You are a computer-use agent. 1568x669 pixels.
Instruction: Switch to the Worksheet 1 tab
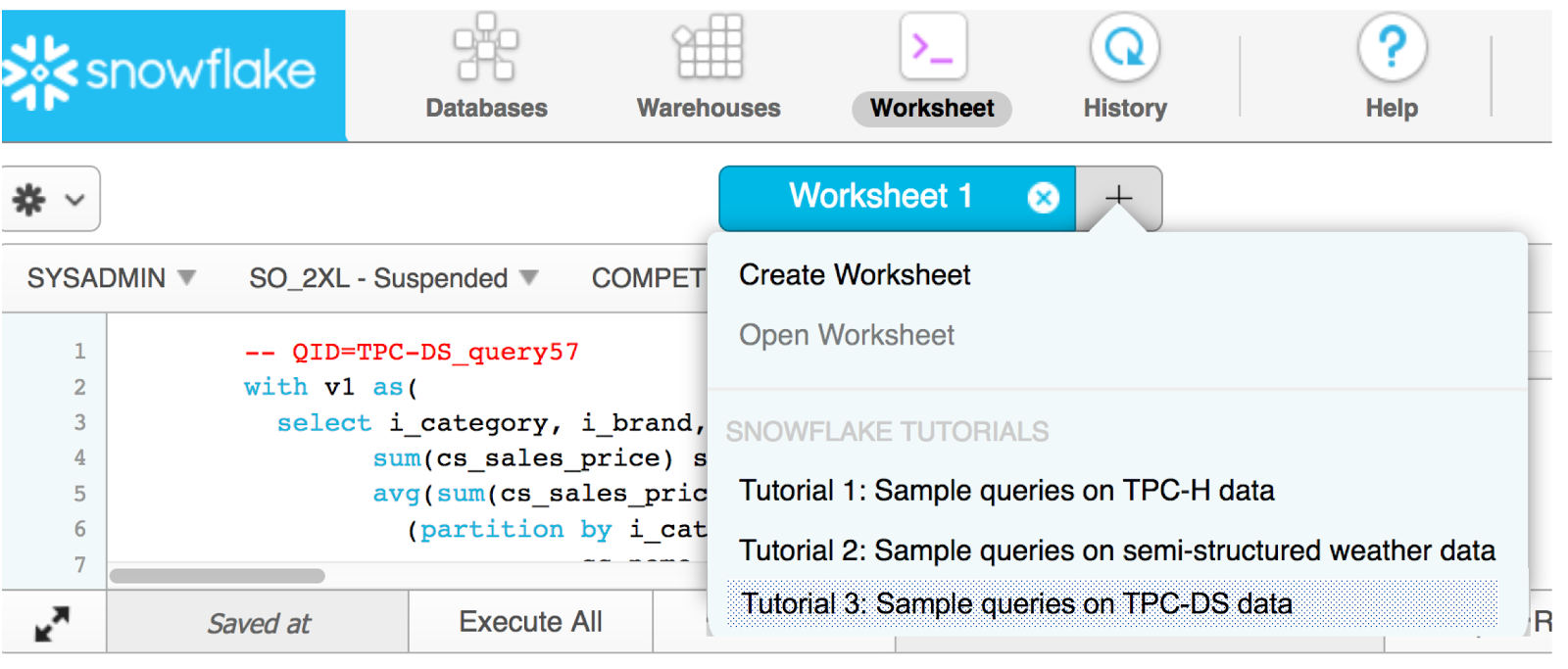(x=880, y=197)
